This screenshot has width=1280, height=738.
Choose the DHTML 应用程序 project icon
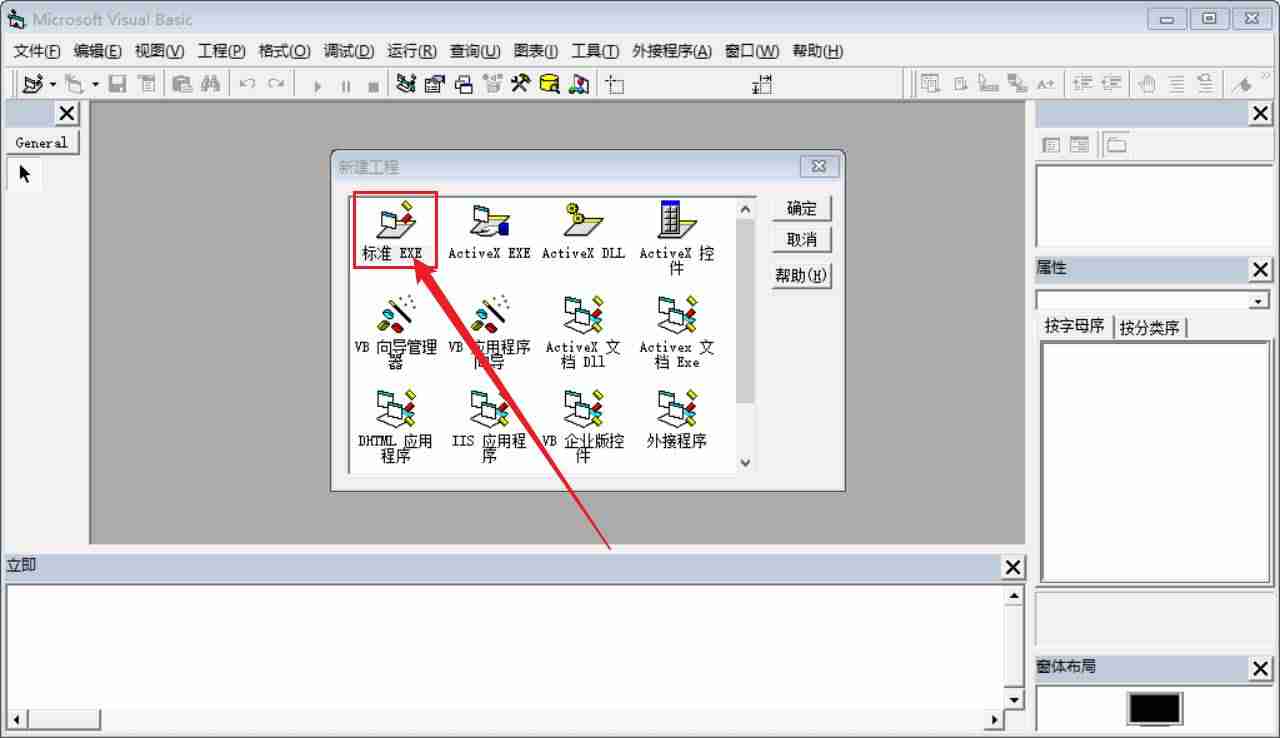[x=395, y=426]
